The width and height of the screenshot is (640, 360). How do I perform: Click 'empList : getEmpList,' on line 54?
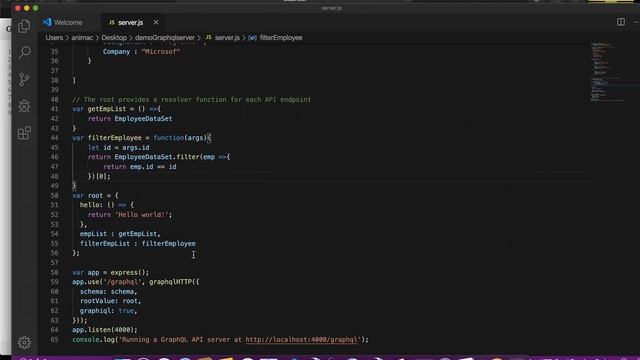click(120, 234)
